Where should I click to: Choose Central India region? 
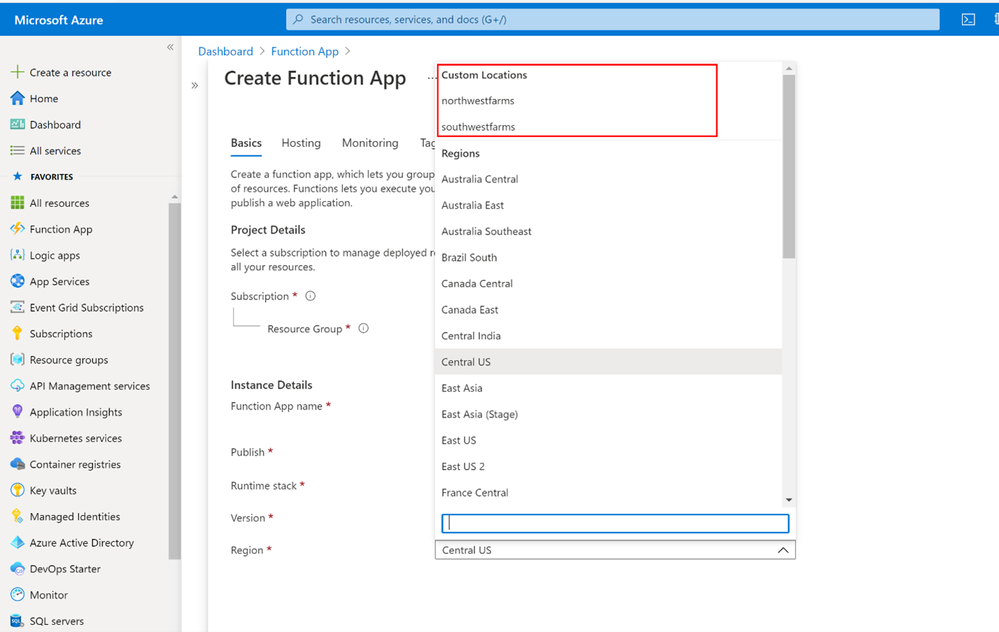pyautogui.click(x=608, y=336)
